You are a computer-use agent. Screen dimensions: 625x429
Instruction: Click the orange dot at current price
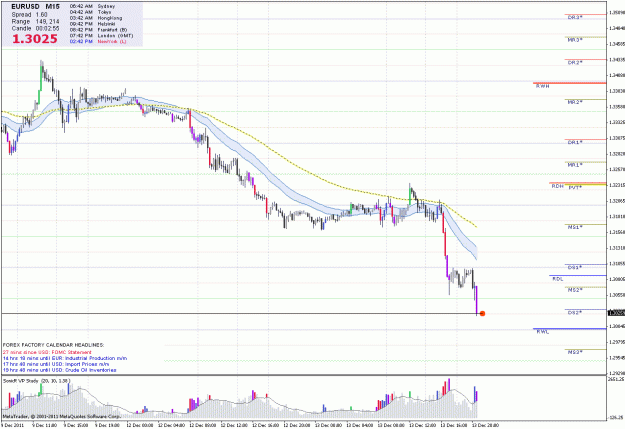482,314
